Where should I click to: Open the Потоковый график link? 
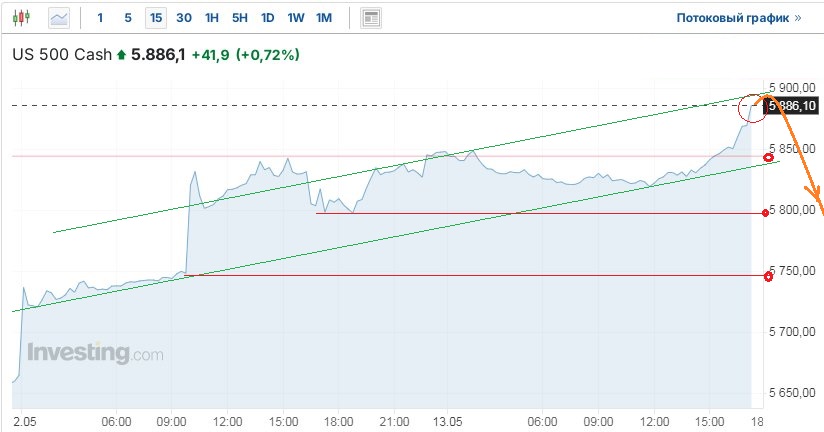[x=739, y=18]
